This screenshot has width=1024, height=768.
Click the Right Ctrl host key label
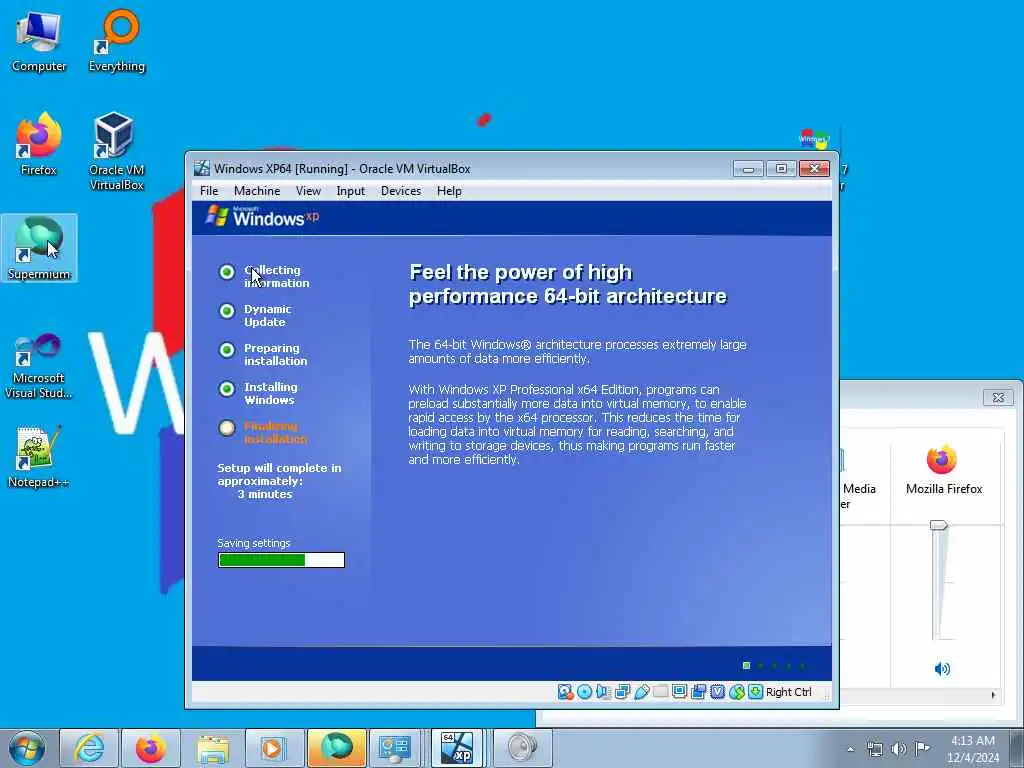pyautogui.click(x=788, y=692)
